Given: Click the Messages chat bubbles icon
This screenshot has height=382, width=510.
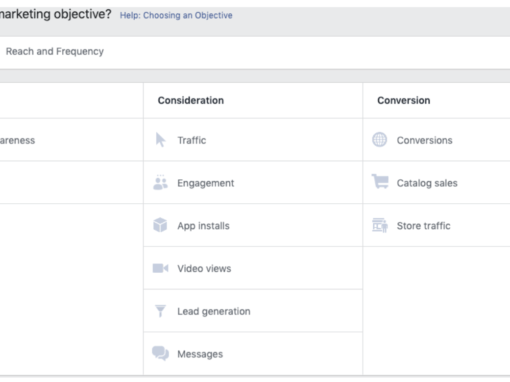Looking at the screenshot, I should tap(161, 354).
